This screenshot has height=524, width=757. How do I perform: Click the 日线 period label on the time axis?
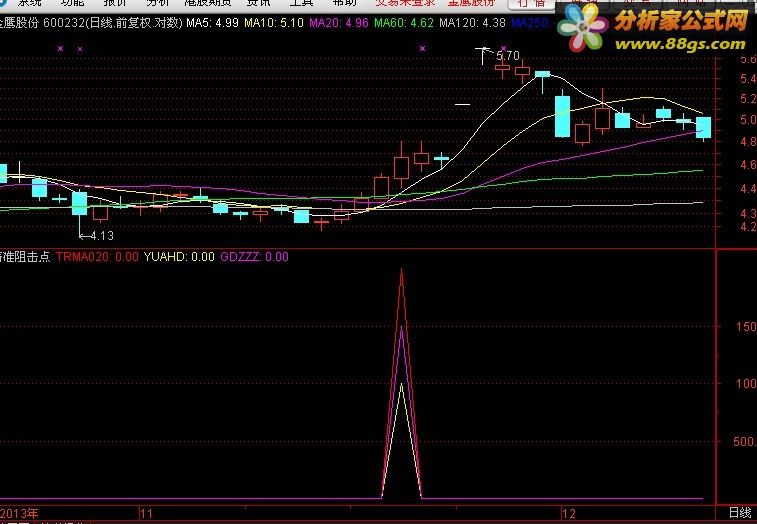(740, 513)
